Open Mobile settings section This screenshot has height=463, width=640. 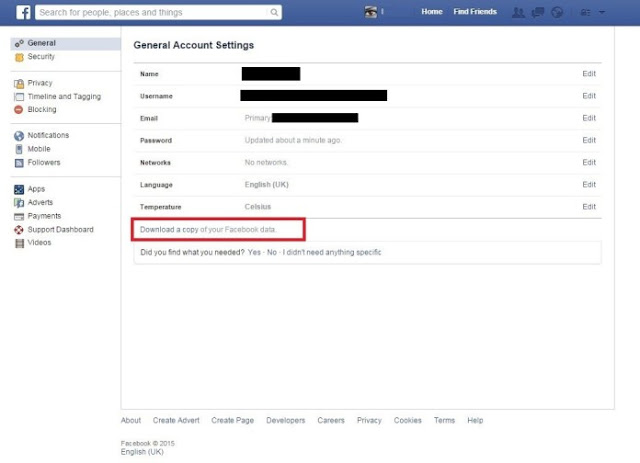coord(39,149)
